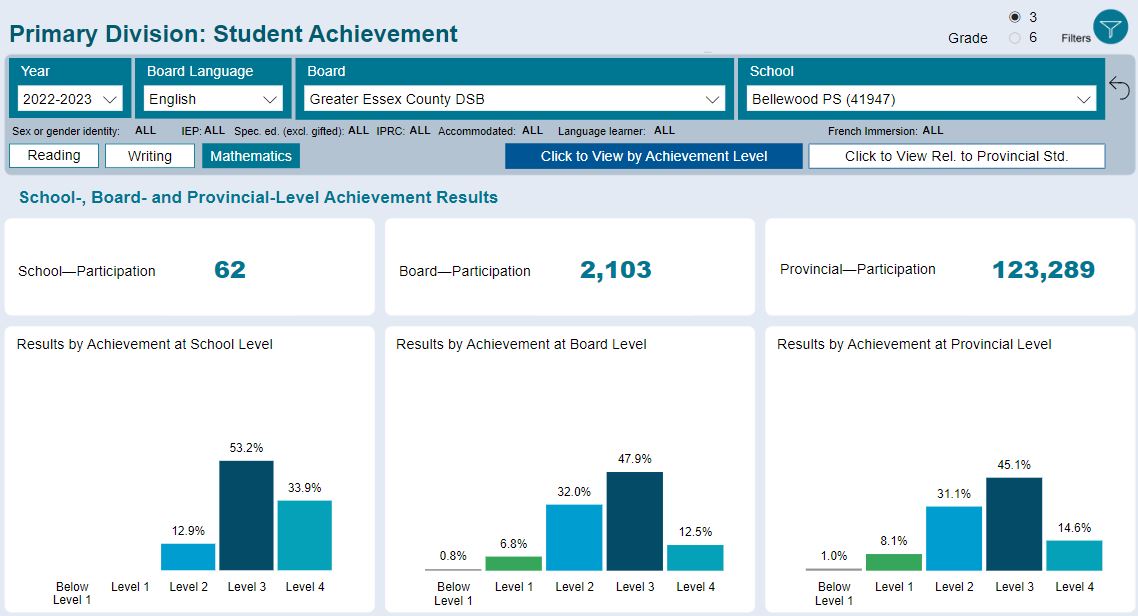Click the School Level 2 bar 12.9%

(188, 557)
